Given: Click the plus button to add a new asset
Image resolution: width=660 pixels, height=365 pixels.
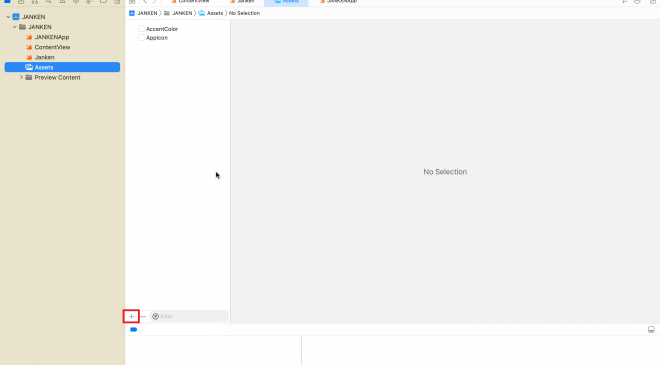Looking at the screenshot, I should (131, 317).
